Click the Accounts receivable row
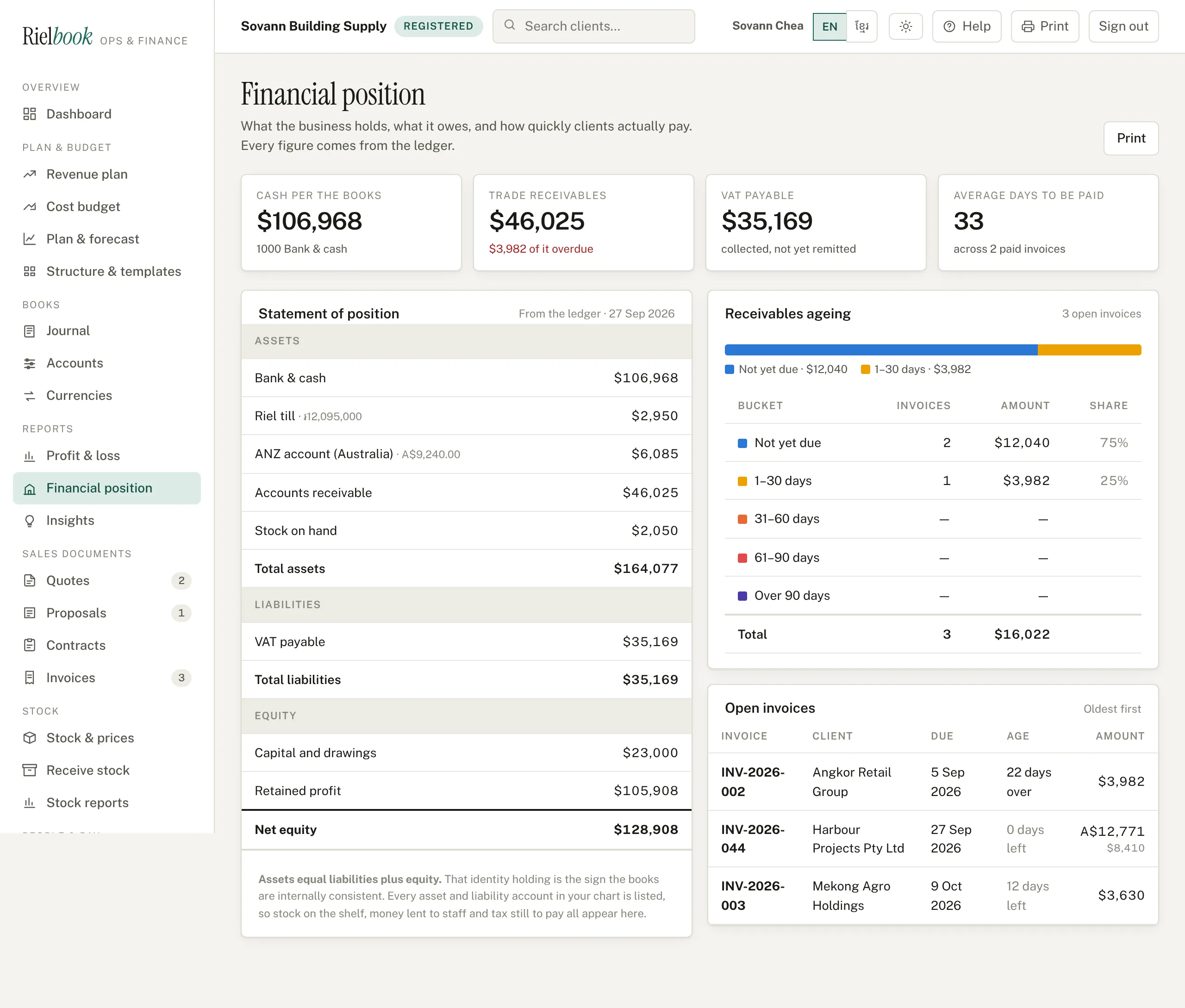Screen dimensions: 1185x1008 467,492
